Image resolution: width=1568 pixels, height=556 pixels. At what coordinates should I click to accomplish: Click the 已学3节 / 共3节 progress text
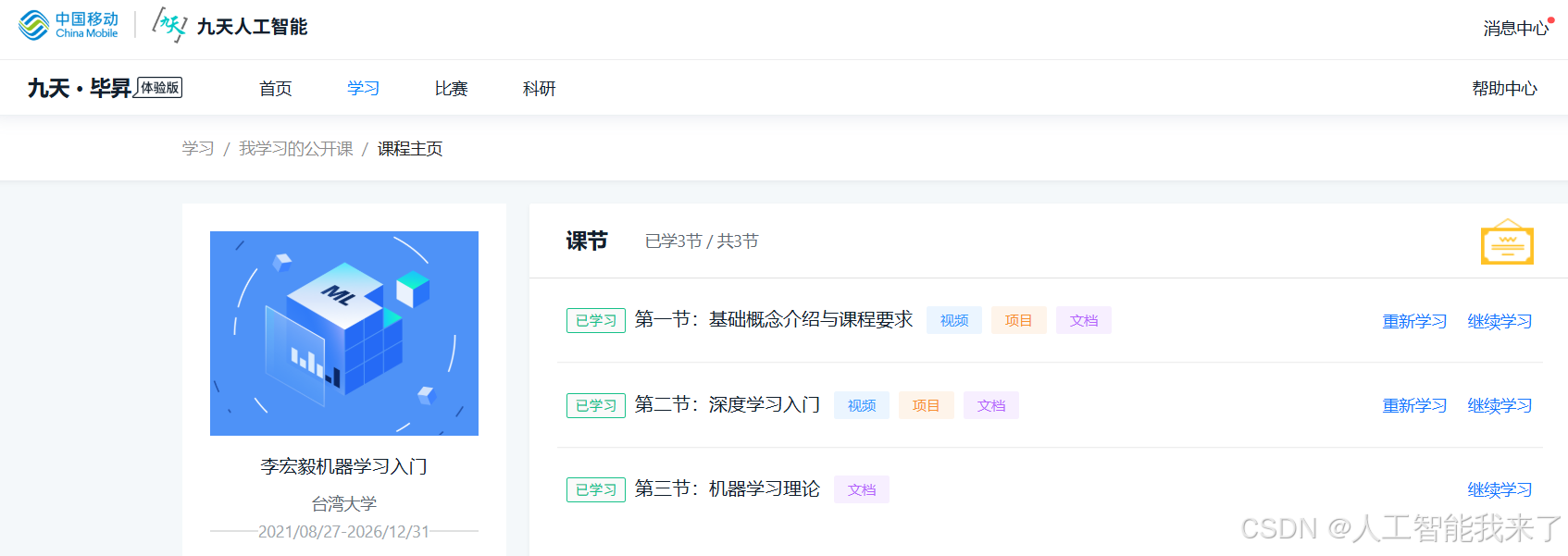(x=702, y=241)
